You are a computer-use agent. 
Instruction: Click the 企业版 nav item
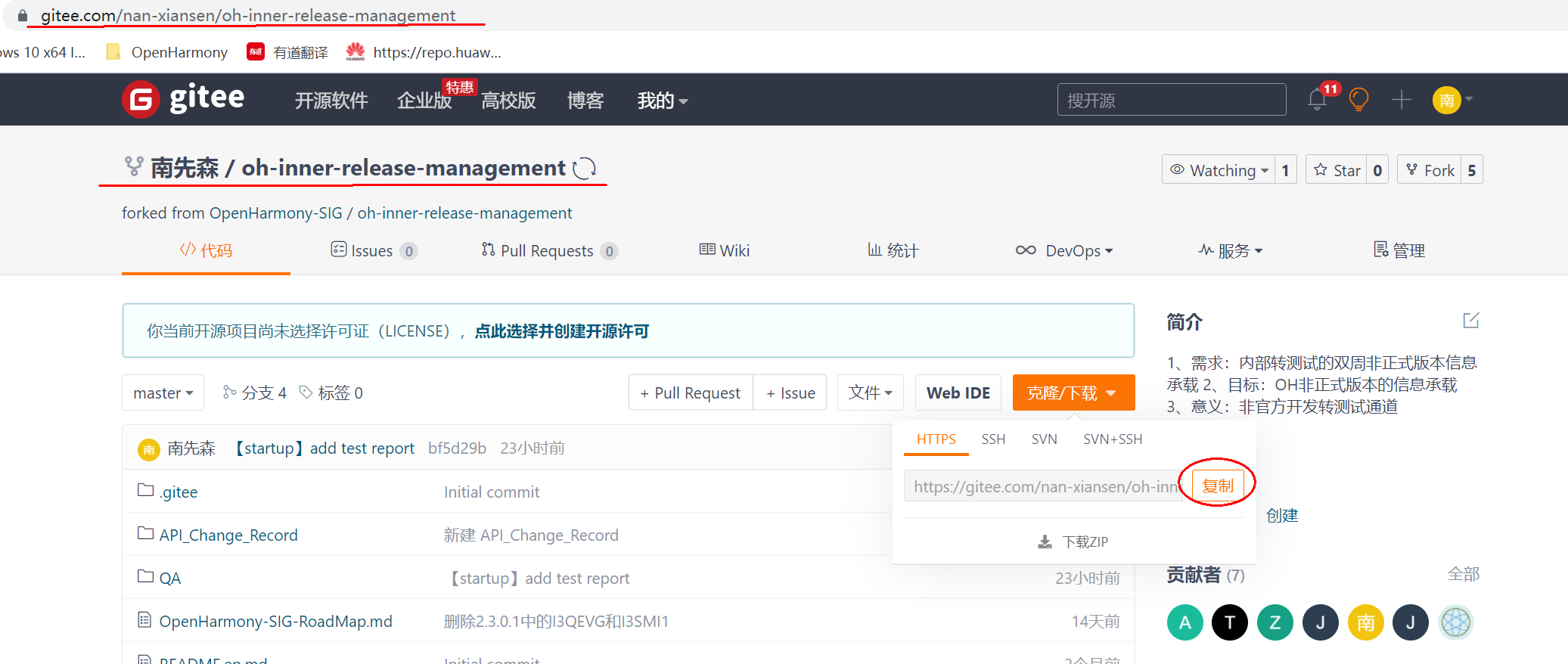coord(424,101)
